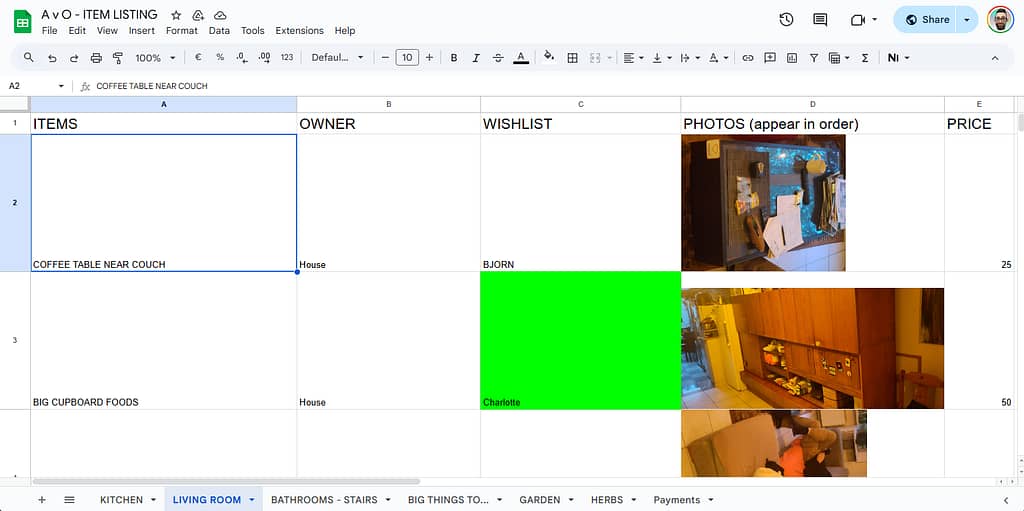Image resolution: width=1024 pixels, height=511 pixels.
Task: Switch to the GARDEN sheet tab
Action: (539, 500)
